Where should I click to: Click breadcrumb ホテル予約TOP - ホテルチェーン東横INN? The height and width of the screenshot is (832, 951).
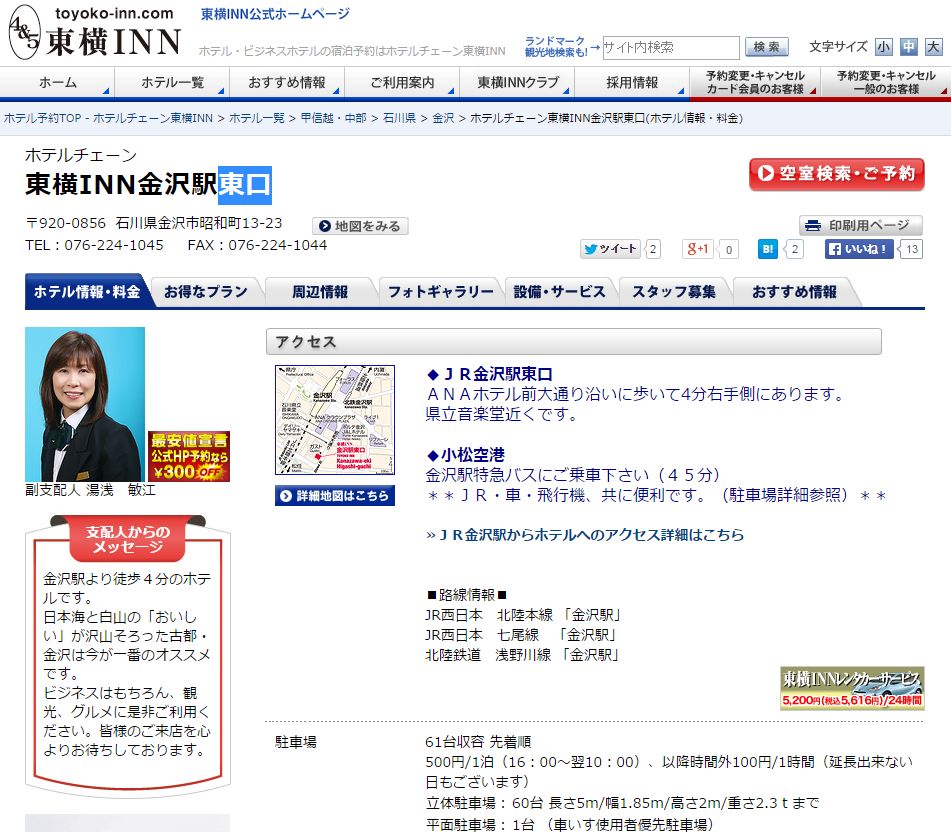[x=109, y=118]
